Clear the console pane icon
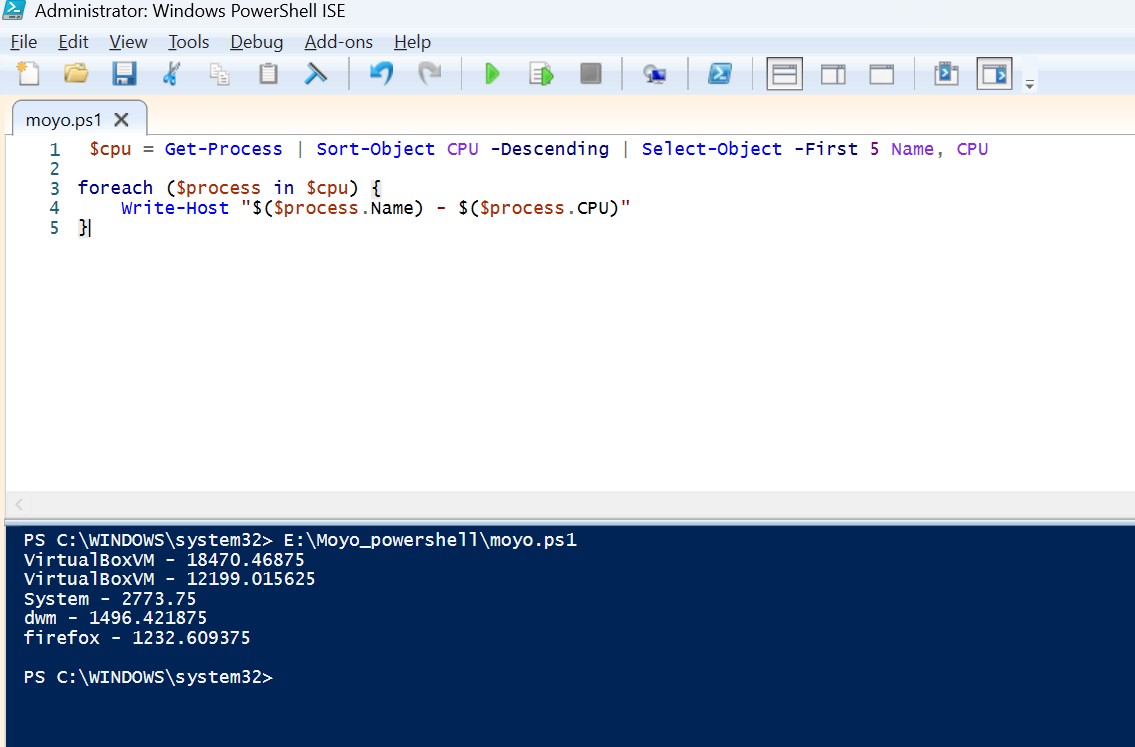Screen dimensions: 1135x747 [316, 74]
